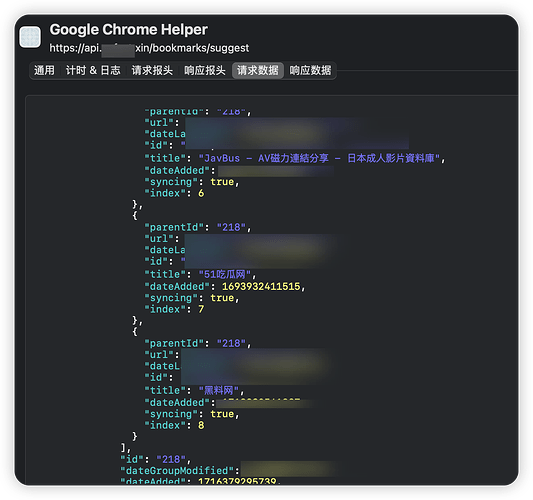Select the dateAdded value 1693932411515
The width and height of the screenshot is (533, 500).
coord(261,287)
